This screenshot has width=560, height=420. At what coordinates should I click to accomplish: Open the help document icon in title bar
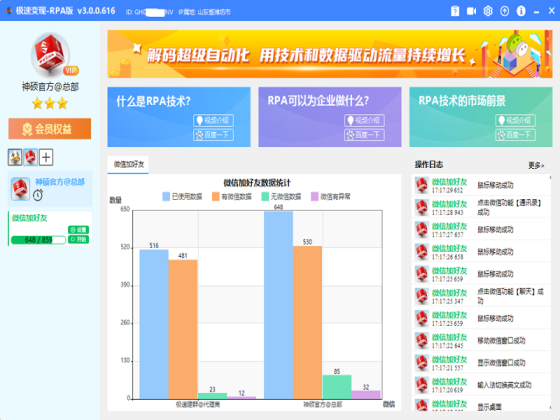(x=455, y=11)
